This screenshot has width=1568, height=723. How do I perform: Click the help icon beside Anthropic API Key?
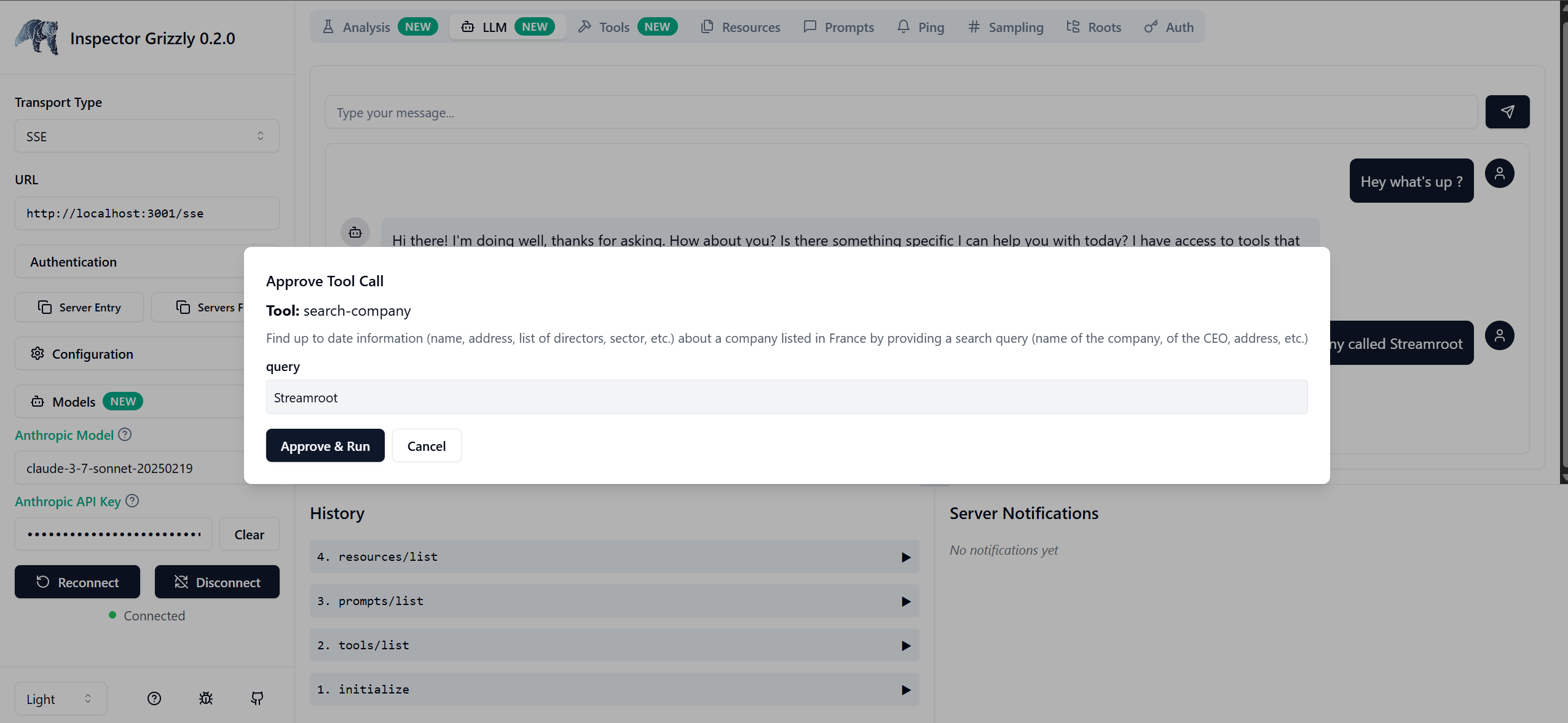[132, 501]
